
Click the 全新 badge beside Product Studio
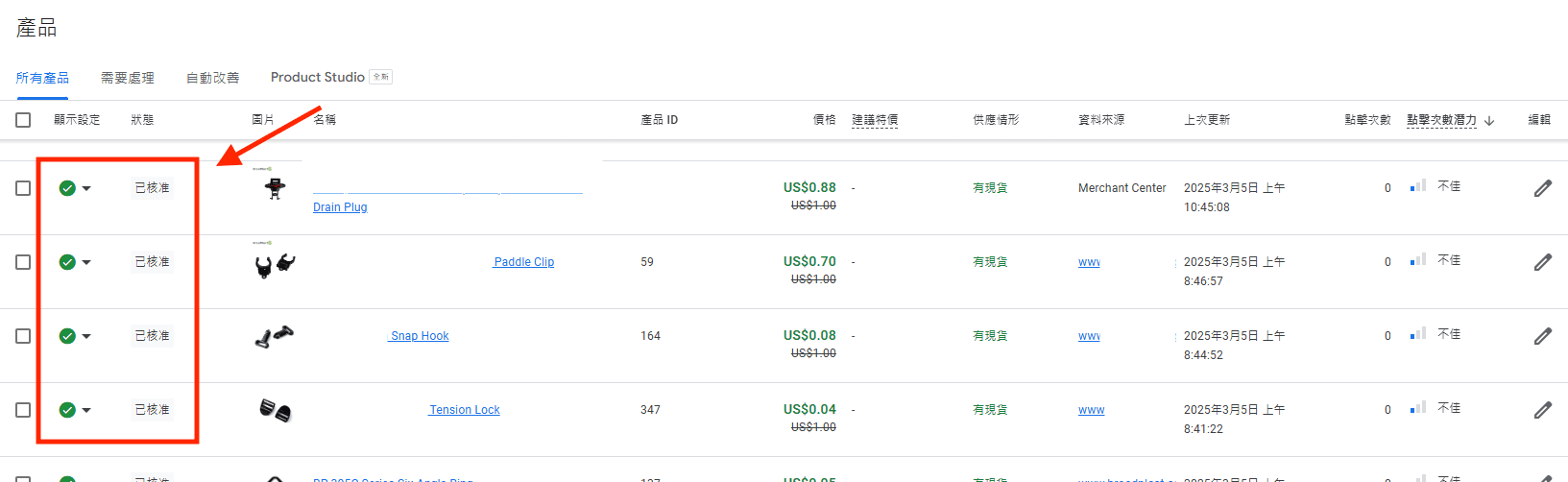click(381, 77)
